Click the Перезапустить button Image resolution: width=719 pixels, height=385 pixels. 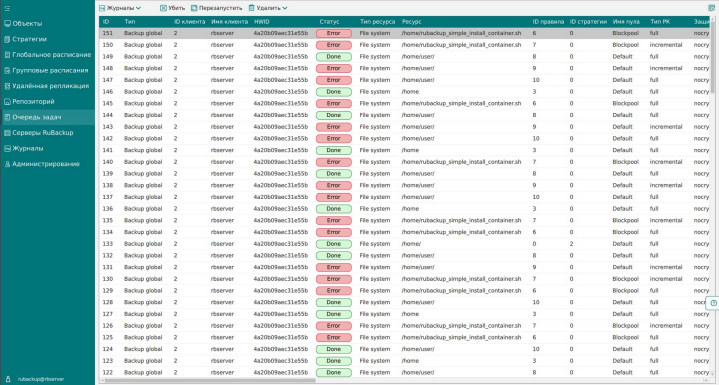pos(216,8)
